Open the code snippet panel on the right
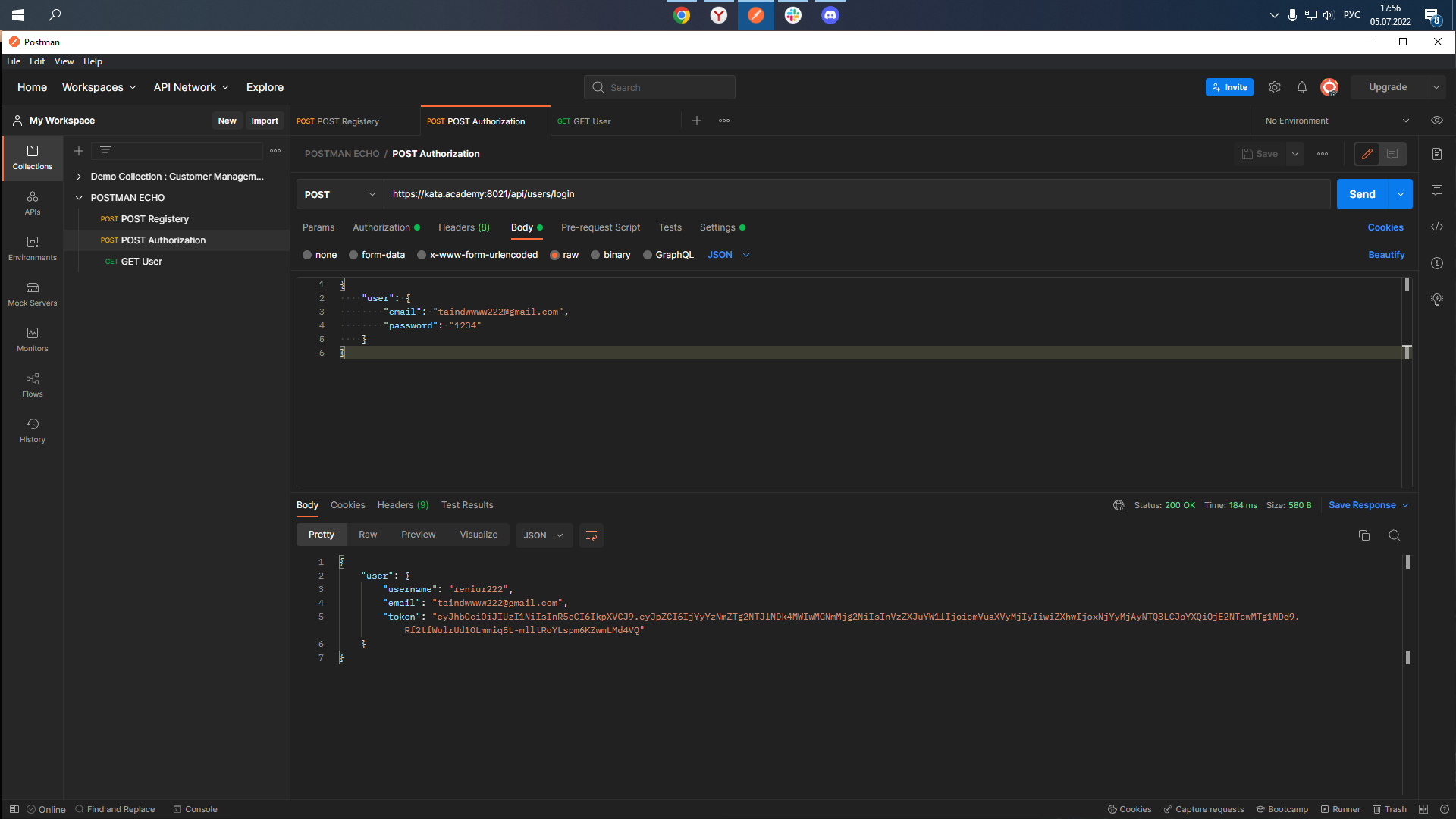 click(1437, 226)
